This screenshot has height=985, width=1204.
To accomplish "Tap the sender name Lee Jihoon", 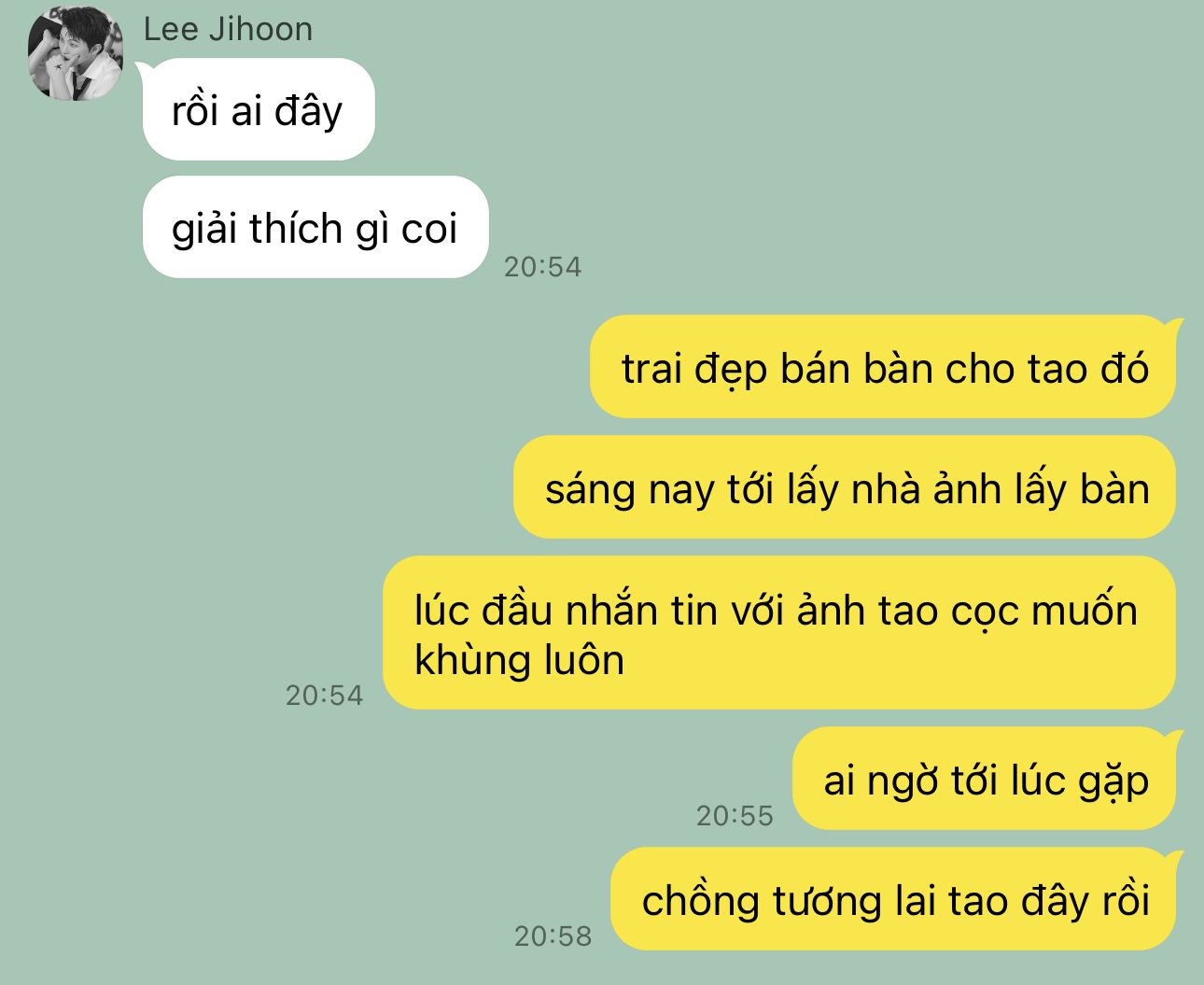I will (x=228, y=29).
